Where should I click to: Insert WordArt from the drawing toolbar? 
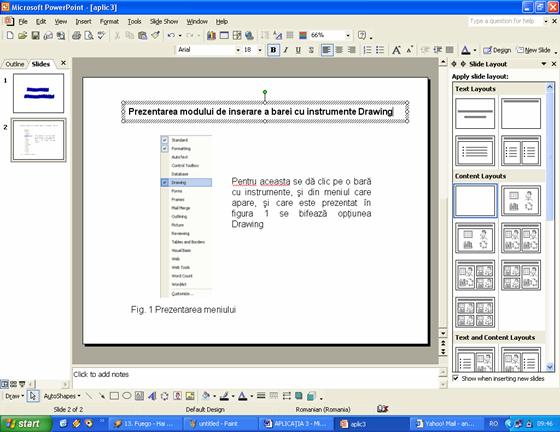[x=152, y=396]
